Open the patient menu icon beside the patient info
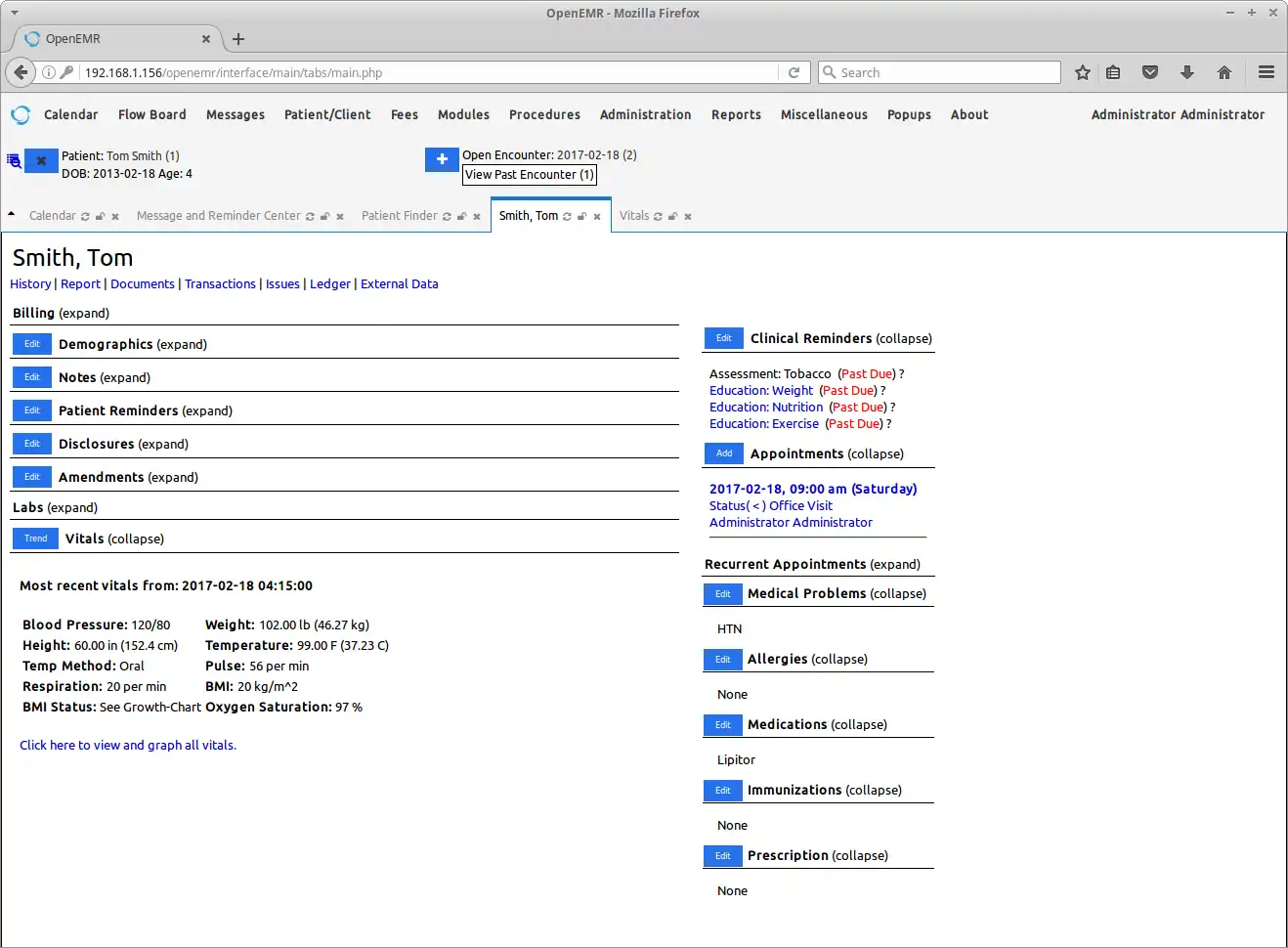 click(x=13, y=159)
